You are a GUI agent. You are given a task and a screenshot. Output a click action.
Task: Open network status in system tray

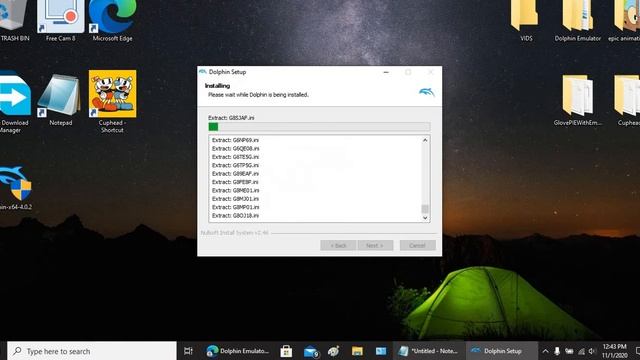[x=581, y=351]
